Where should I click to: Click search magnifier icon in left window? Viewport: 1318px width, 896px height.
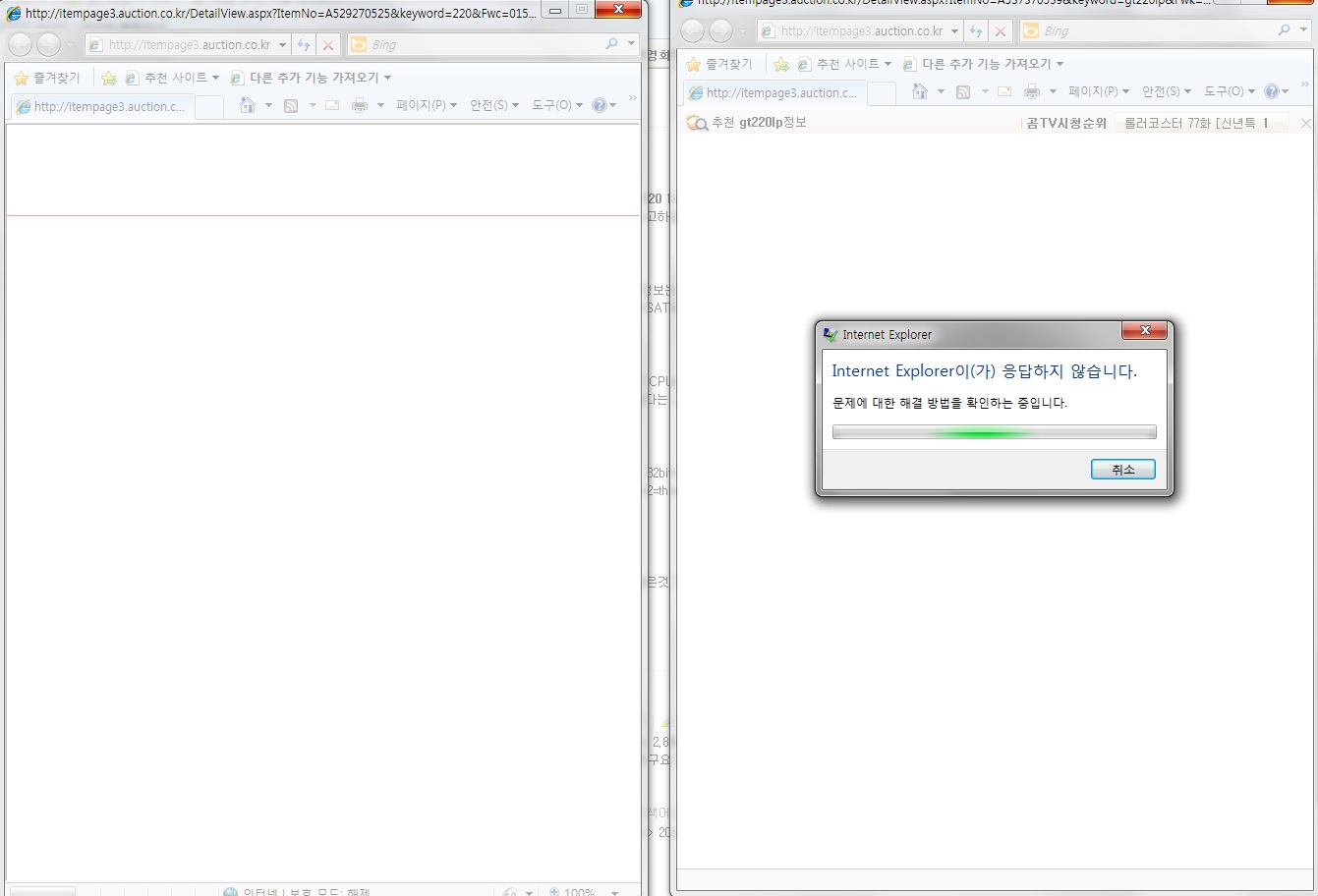pos(611,44)
